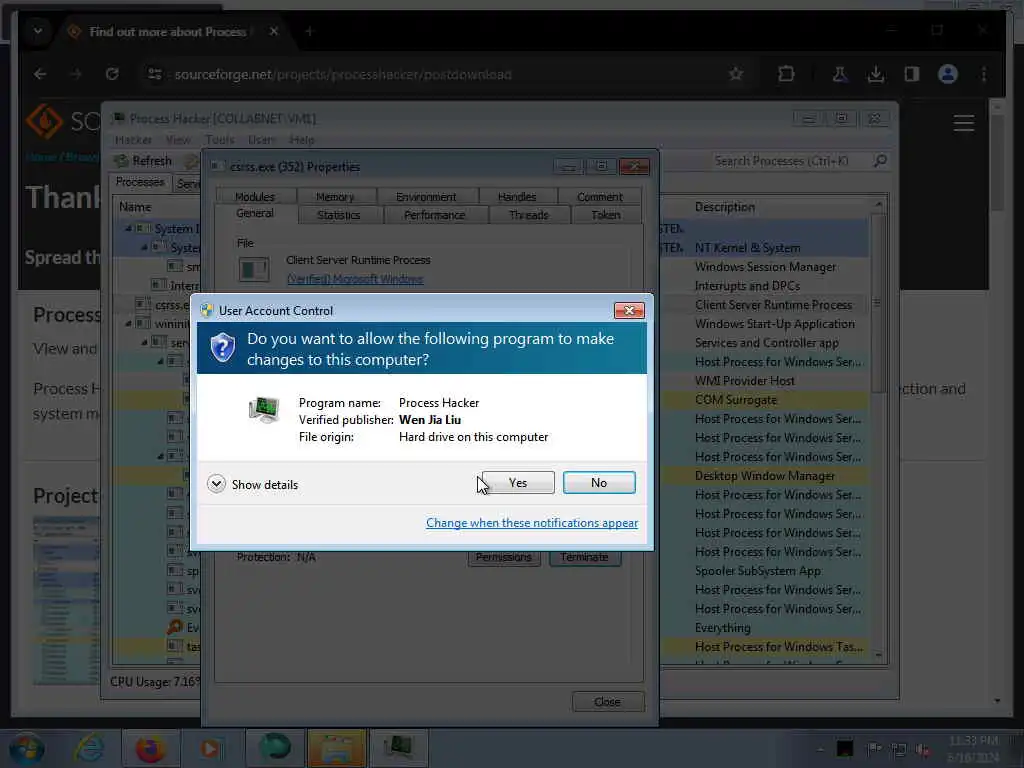The image size is (1024, 768).
Task: Open Users menu in Process Hacker
Action: (x=261, y=140)
